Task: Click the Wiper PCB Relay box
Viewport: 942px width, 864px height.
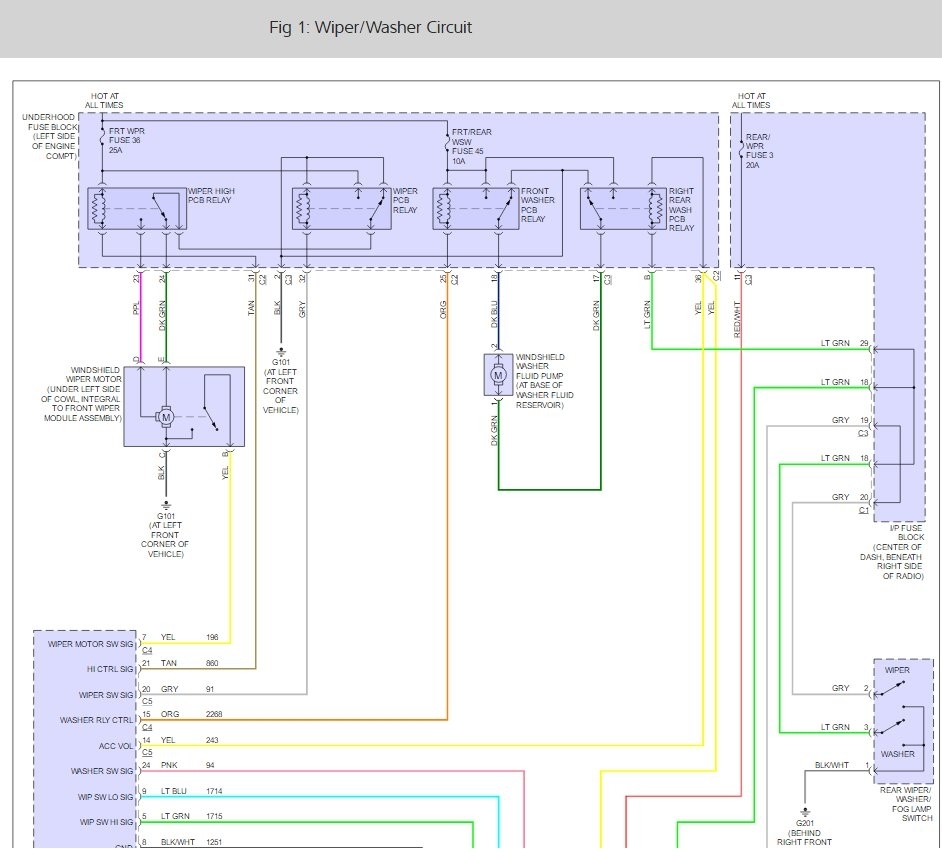Action: point(341,208)
